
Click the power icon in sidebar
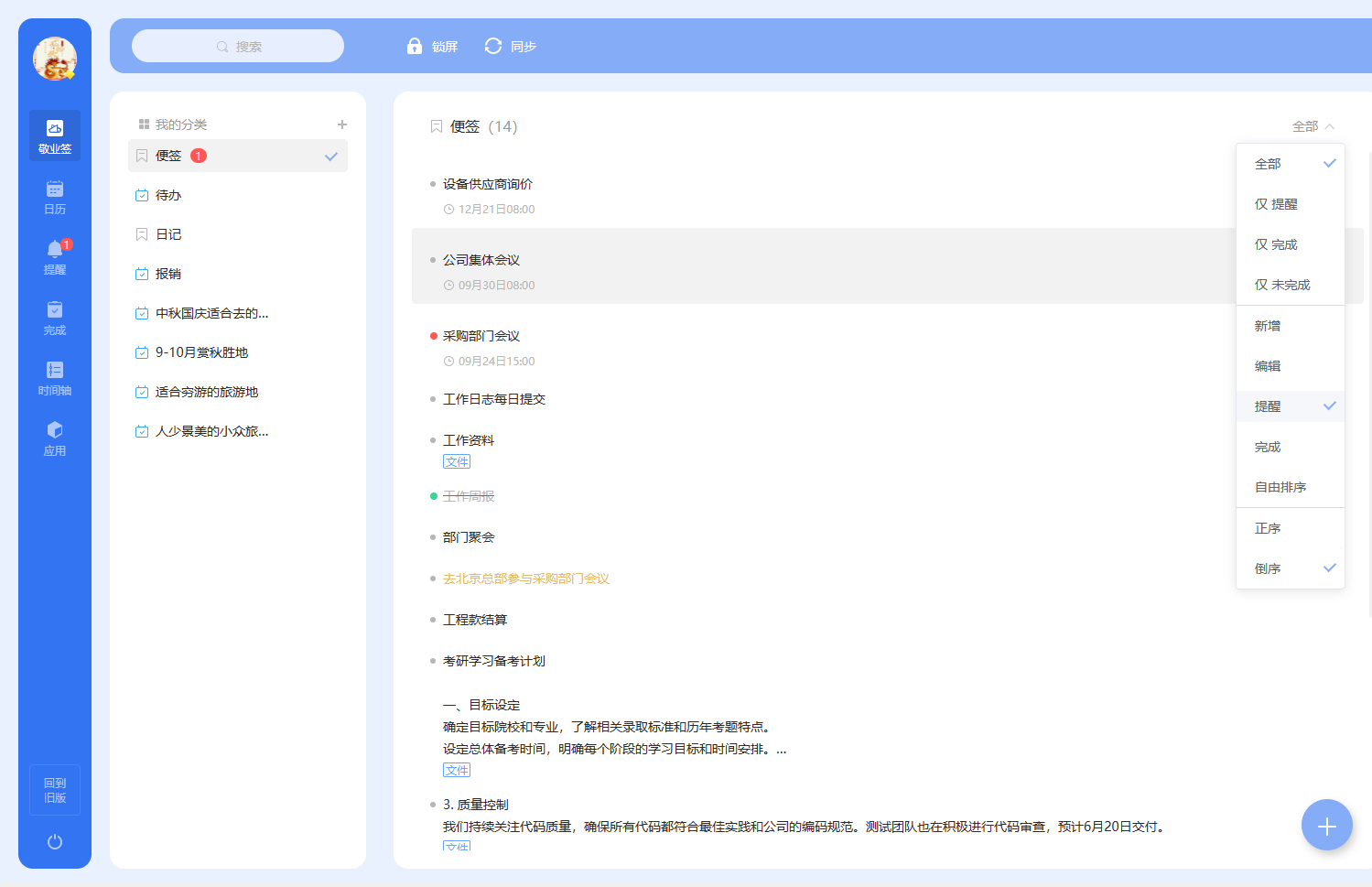click(x=55, y=841)
